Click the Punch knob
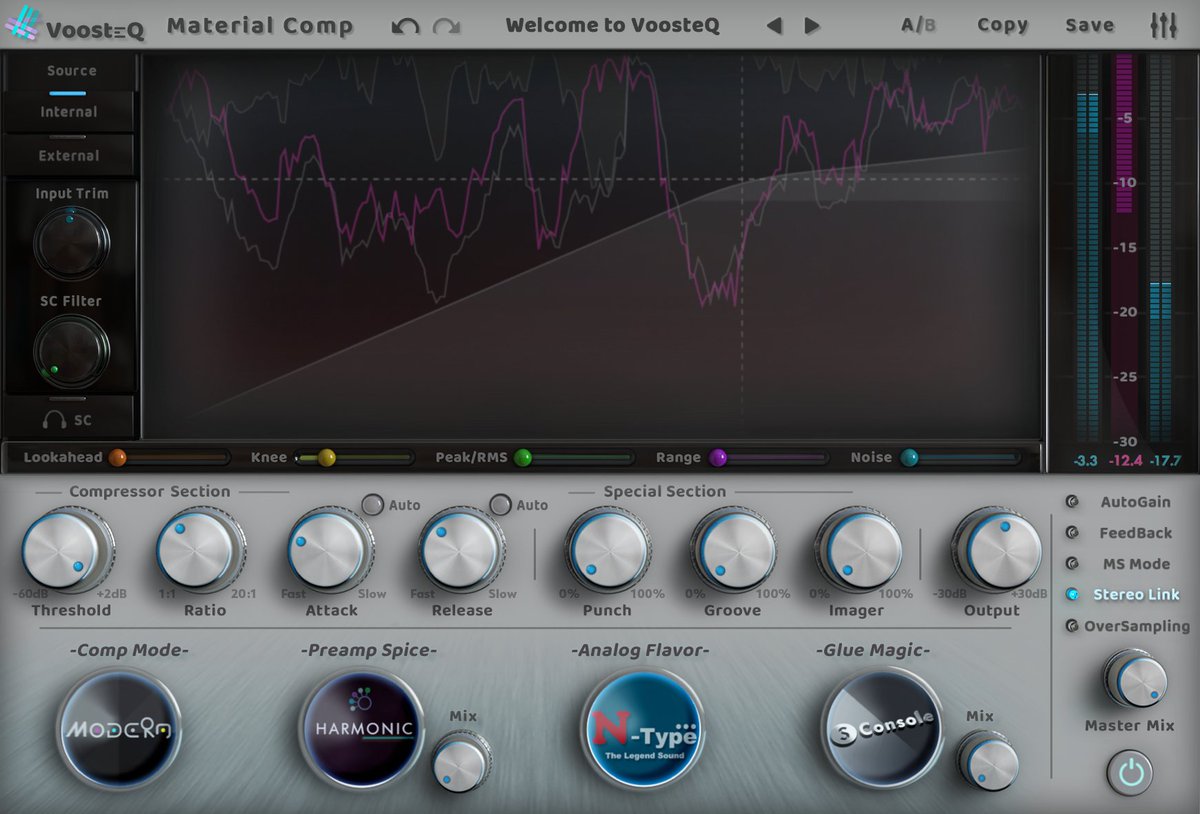This screenshot has height=814, width=1200. click(x=607, y=551)
